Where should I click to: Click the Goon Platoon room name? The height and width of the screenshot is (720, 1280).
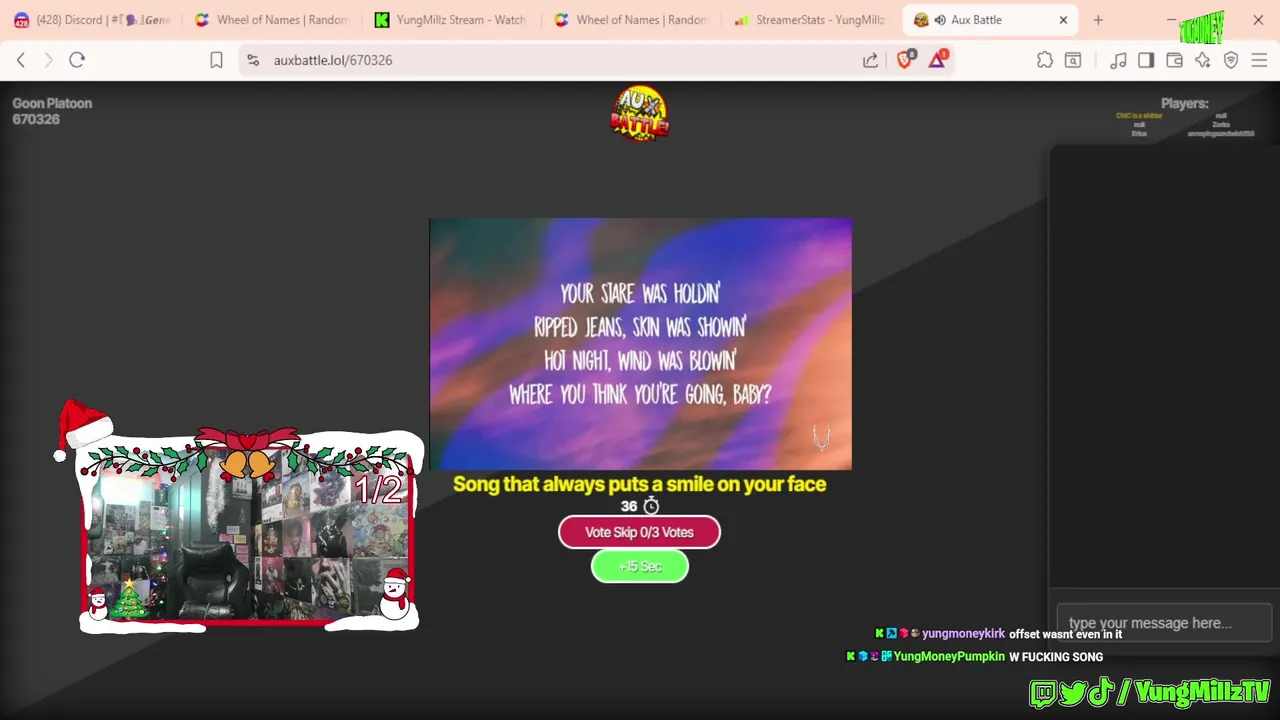coord(52,103)
